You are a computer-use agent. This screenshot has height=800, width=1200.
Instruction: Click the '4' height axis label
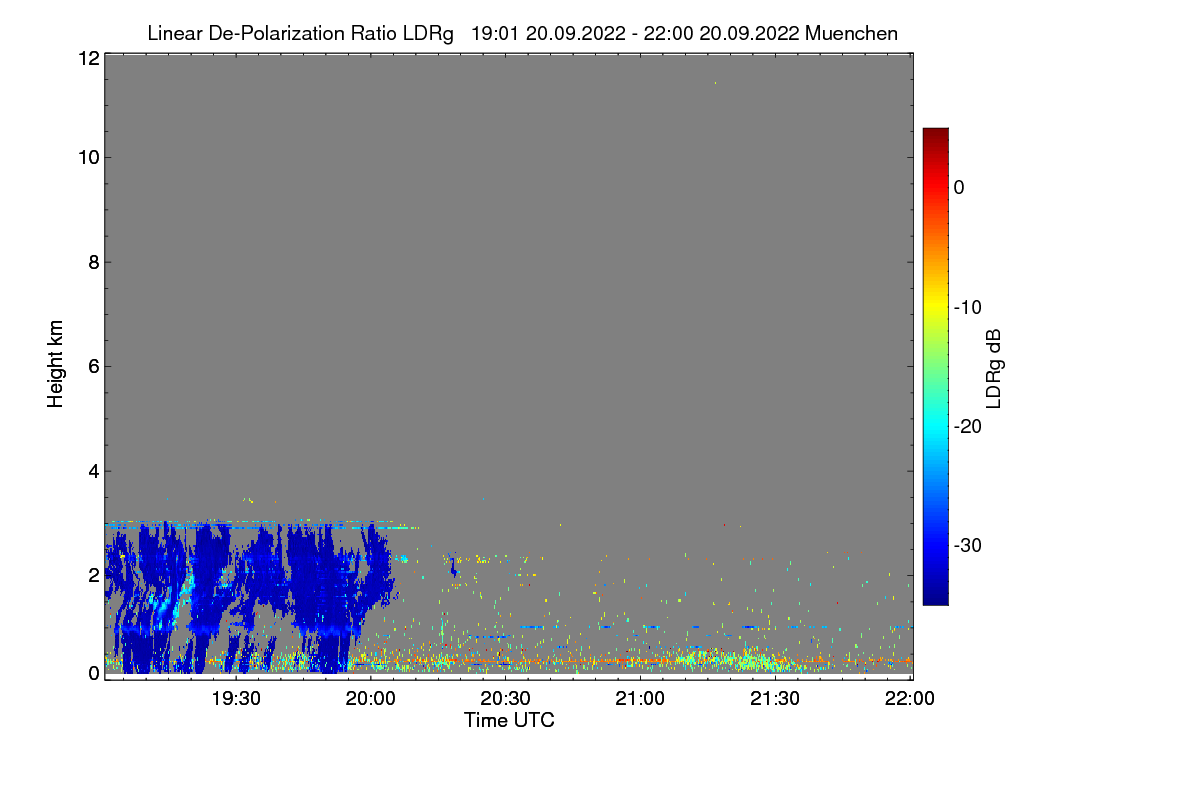coord(93,470)
